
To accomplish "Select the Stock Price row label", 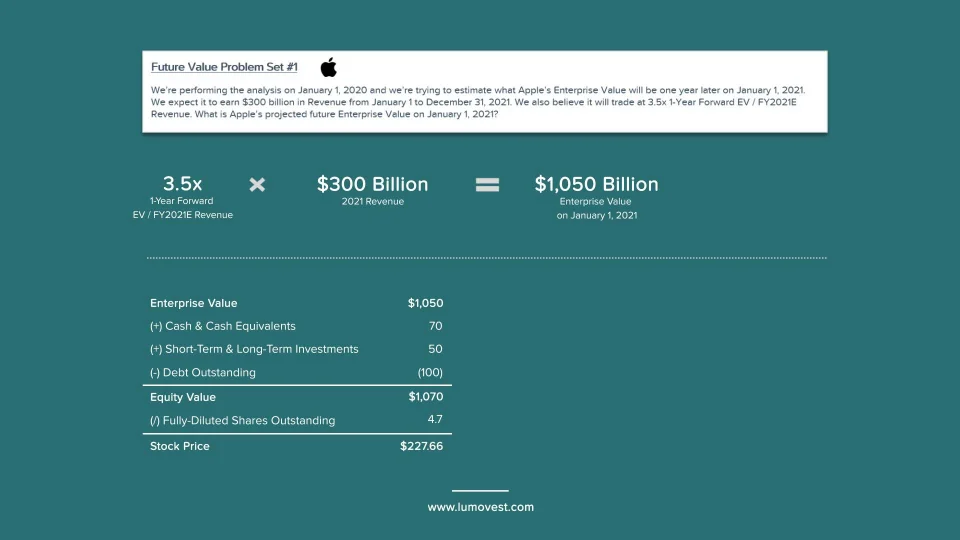I will [180, 446].
